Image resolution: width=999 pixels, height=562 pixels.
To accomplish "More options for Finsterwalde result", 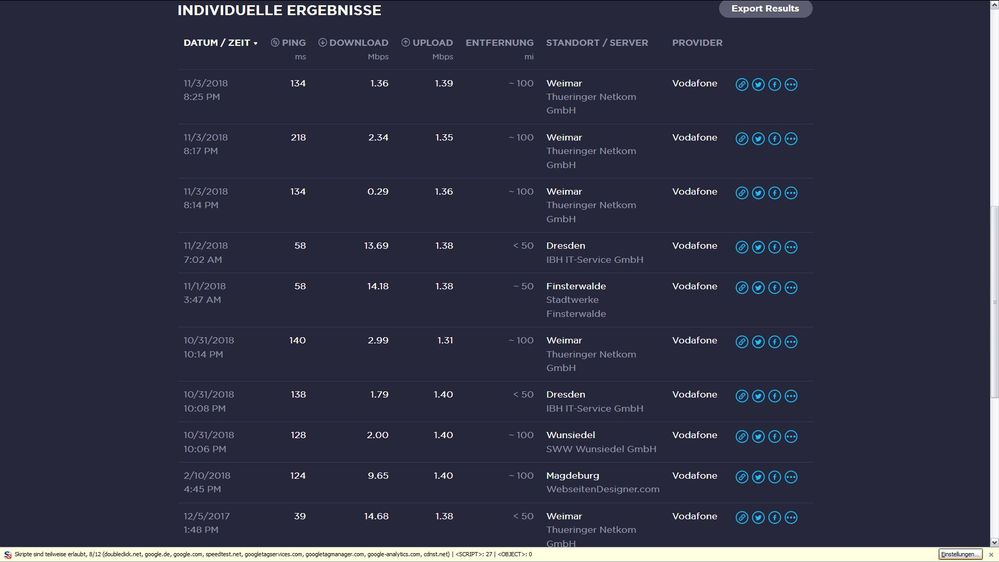I will tap(791, 287).
